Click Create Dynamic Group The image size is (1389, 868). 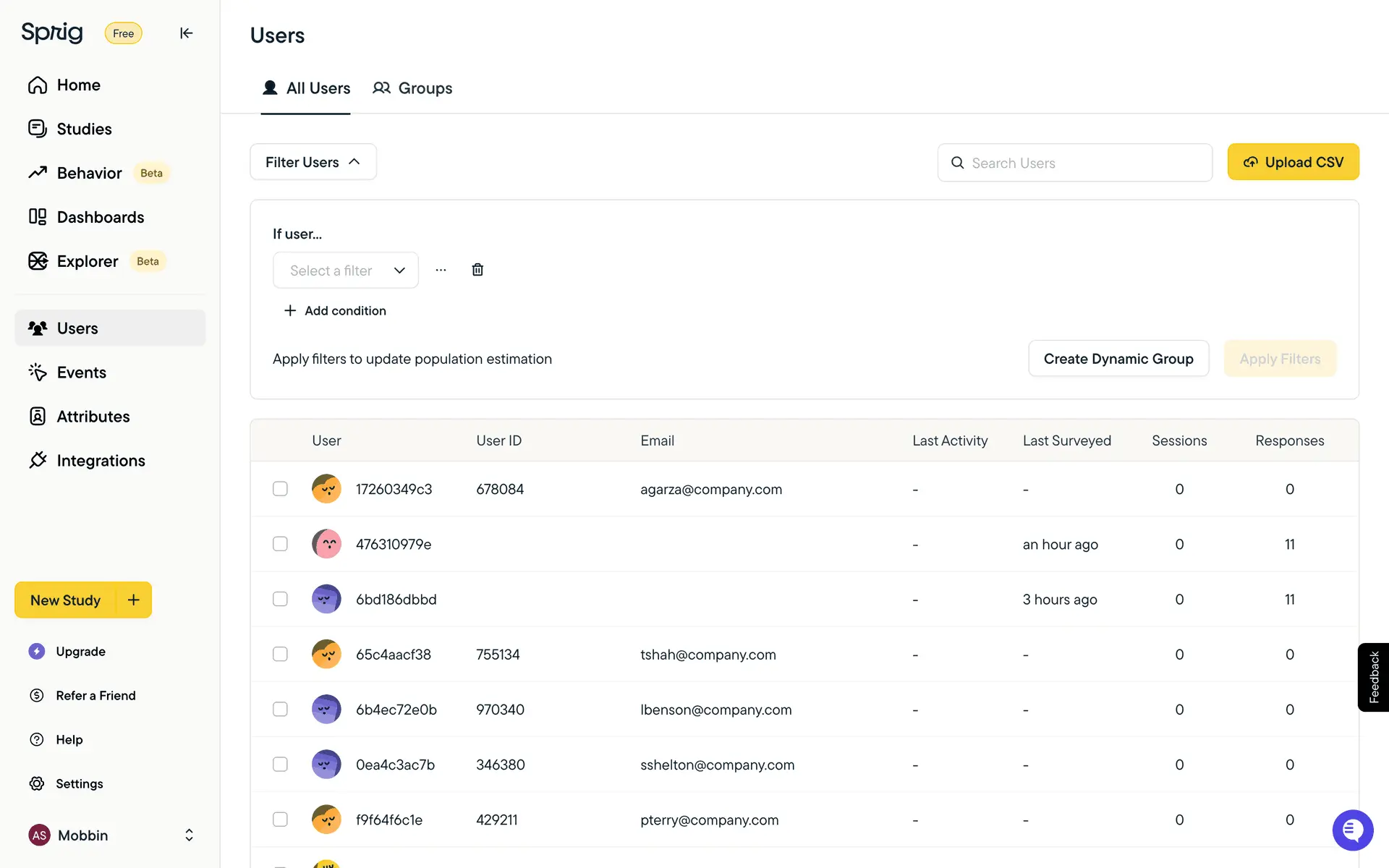(1118, 359)
